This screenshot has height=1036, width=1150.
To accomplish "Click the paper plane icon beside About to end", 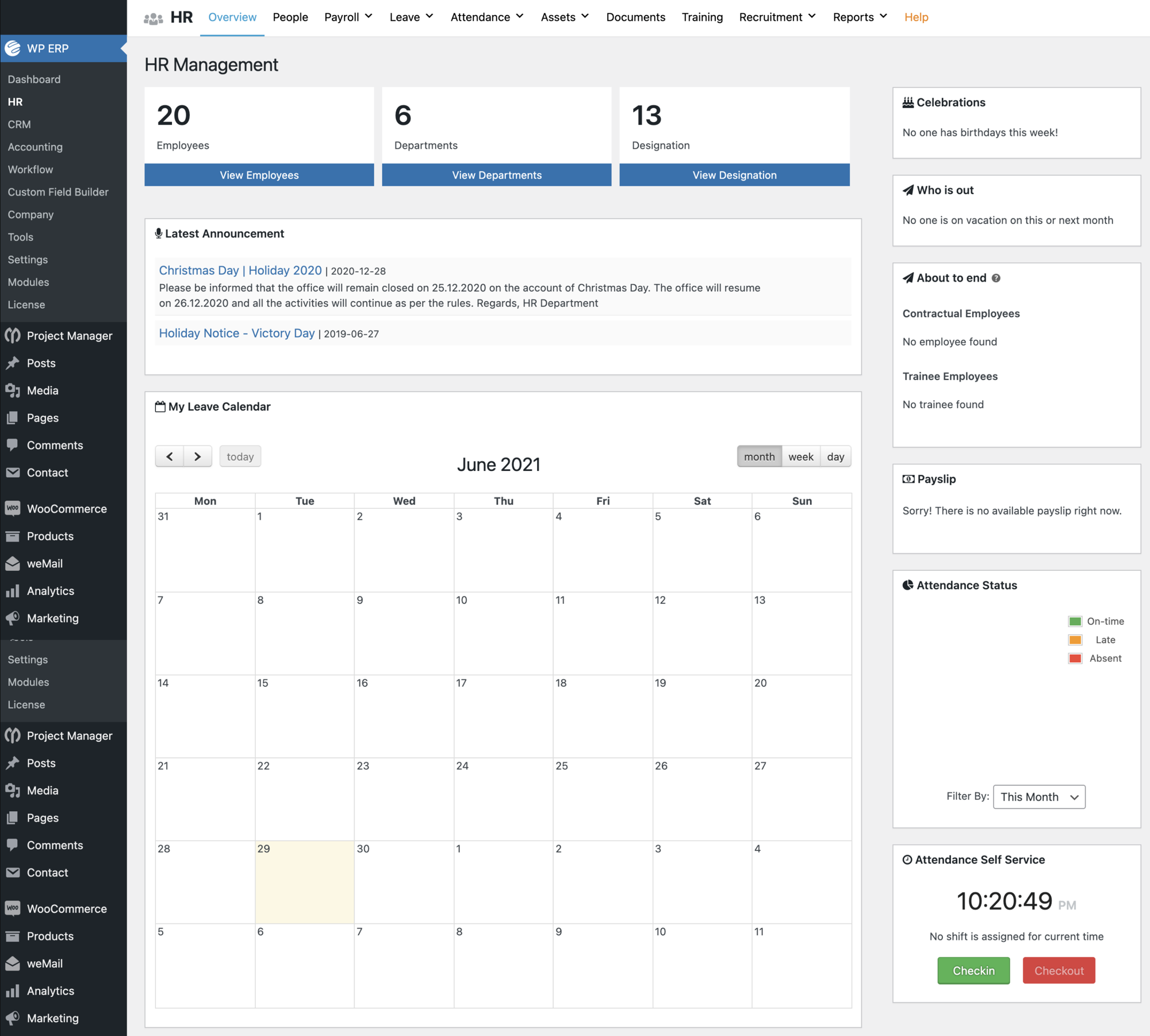I will [908, 278].
